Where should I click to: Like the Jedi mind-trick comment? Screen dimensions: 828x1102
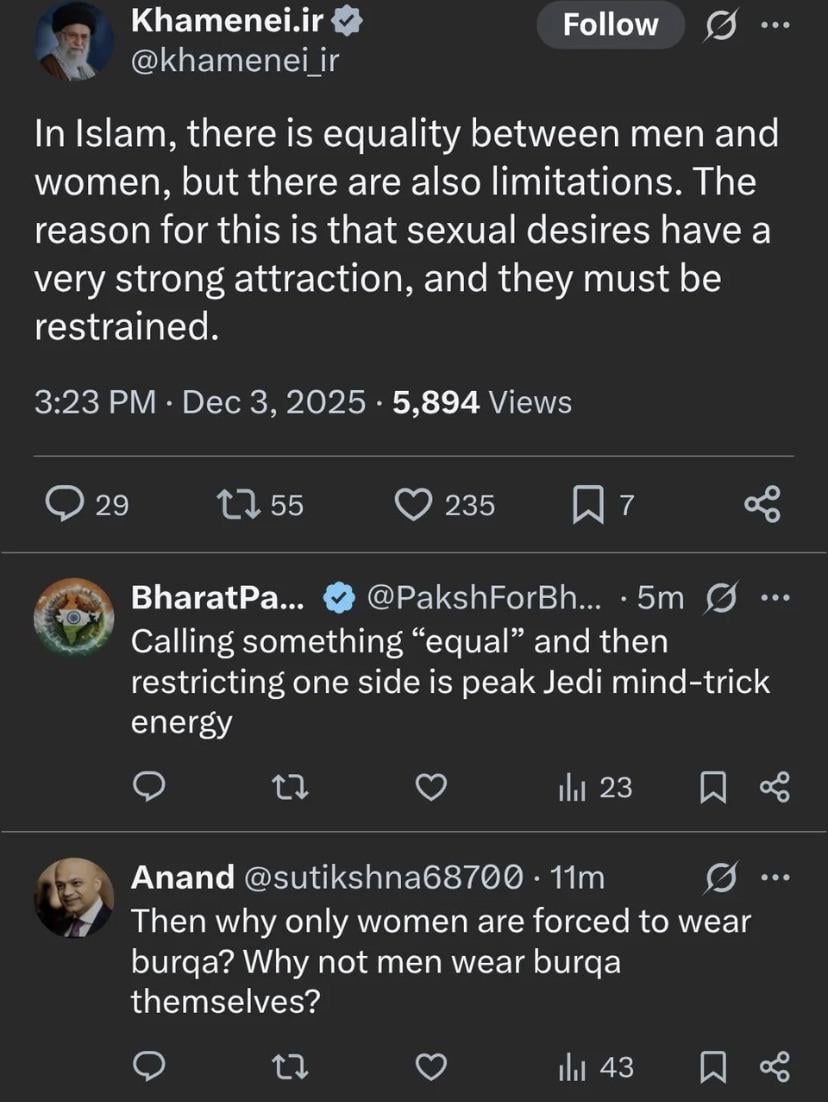click(x=431, y=788)
